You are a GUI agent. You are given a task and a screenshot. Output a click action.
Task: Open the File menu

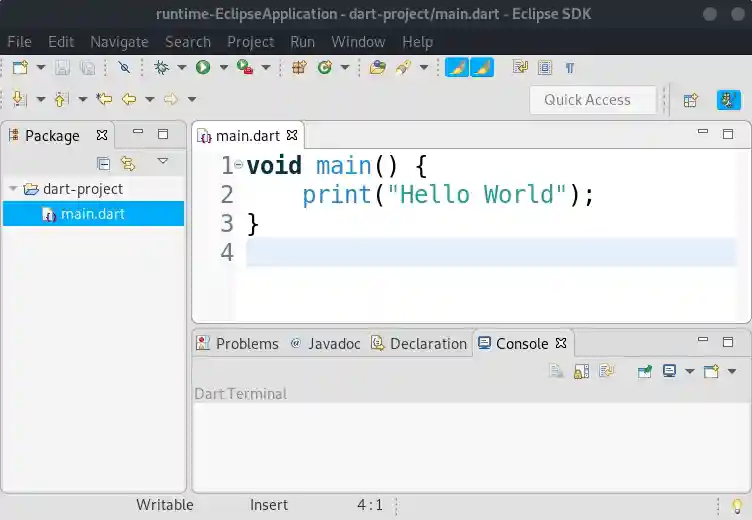(x=20, y=42)
